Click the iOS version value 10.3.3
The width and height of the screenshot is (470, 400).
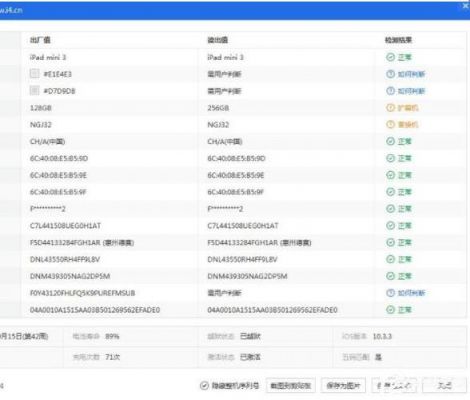coord(382,336)
